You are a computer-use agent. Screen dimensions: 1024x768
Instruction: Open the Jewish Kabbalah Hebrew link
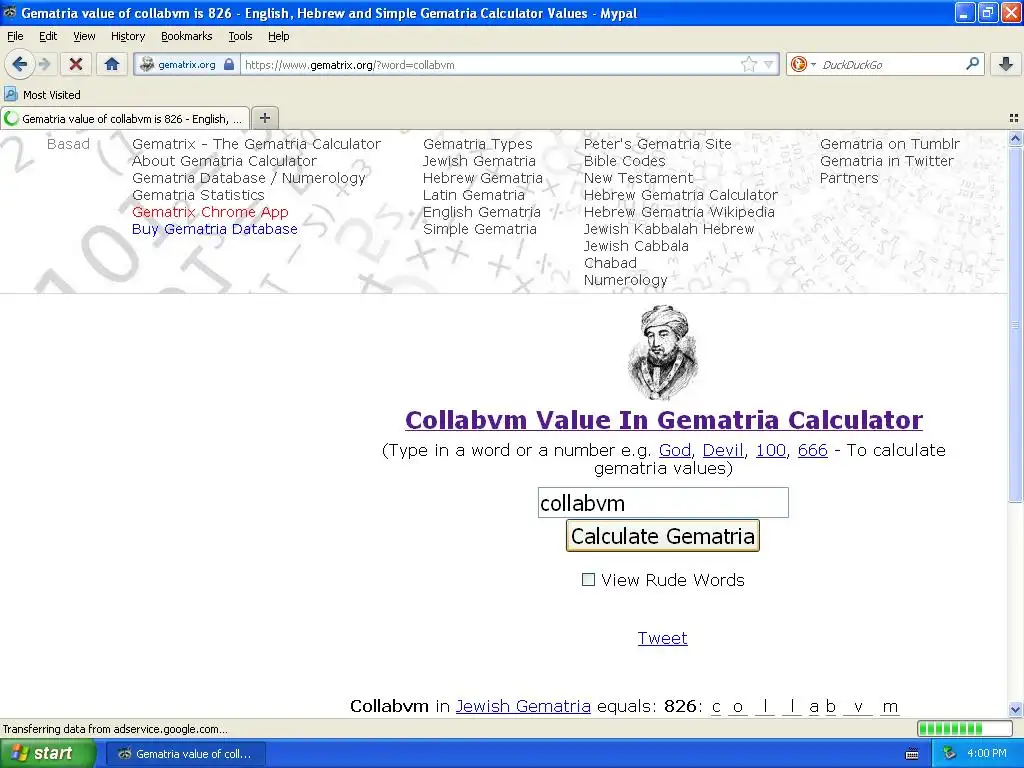click(669, 229)
